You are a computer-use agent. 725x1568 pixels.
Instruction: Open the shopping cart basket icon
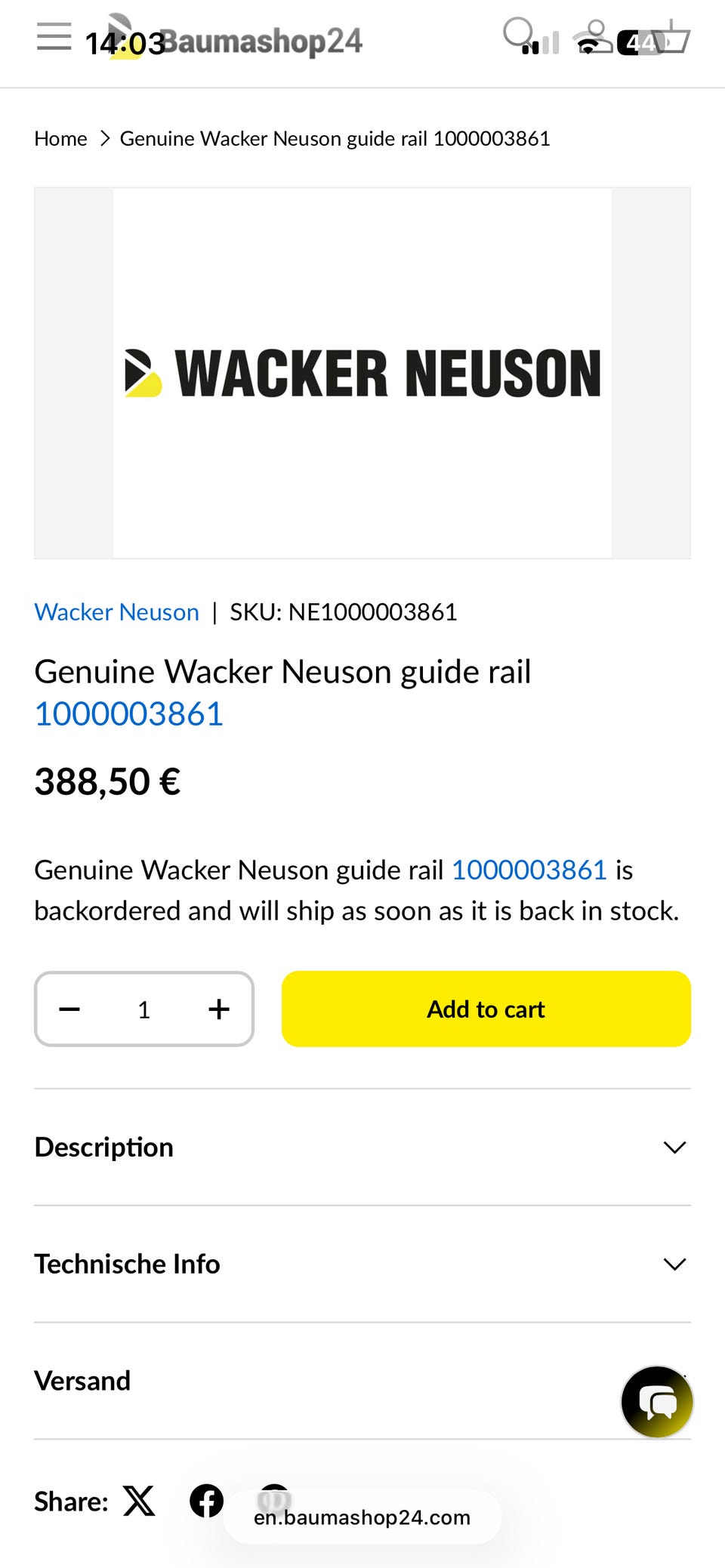point(671,36)
